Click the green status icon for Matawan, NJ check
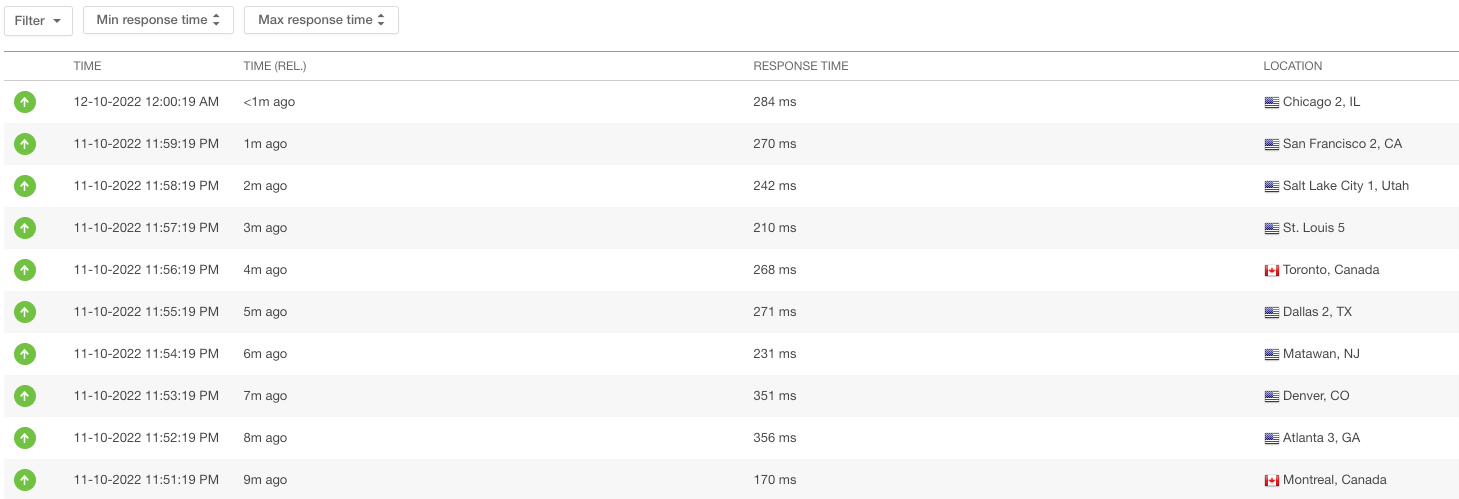This screenshot has width=1459, height=499. (x=25, y=354)
